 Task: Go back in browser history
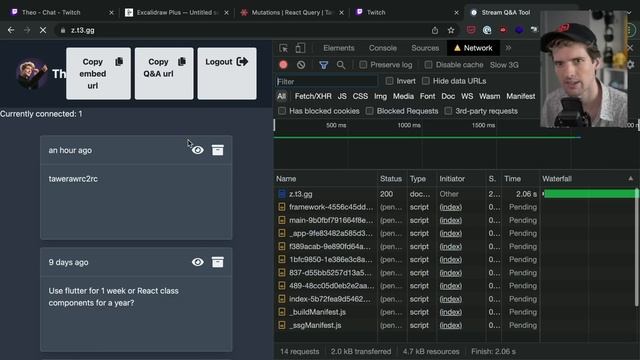tap(11, 30)
